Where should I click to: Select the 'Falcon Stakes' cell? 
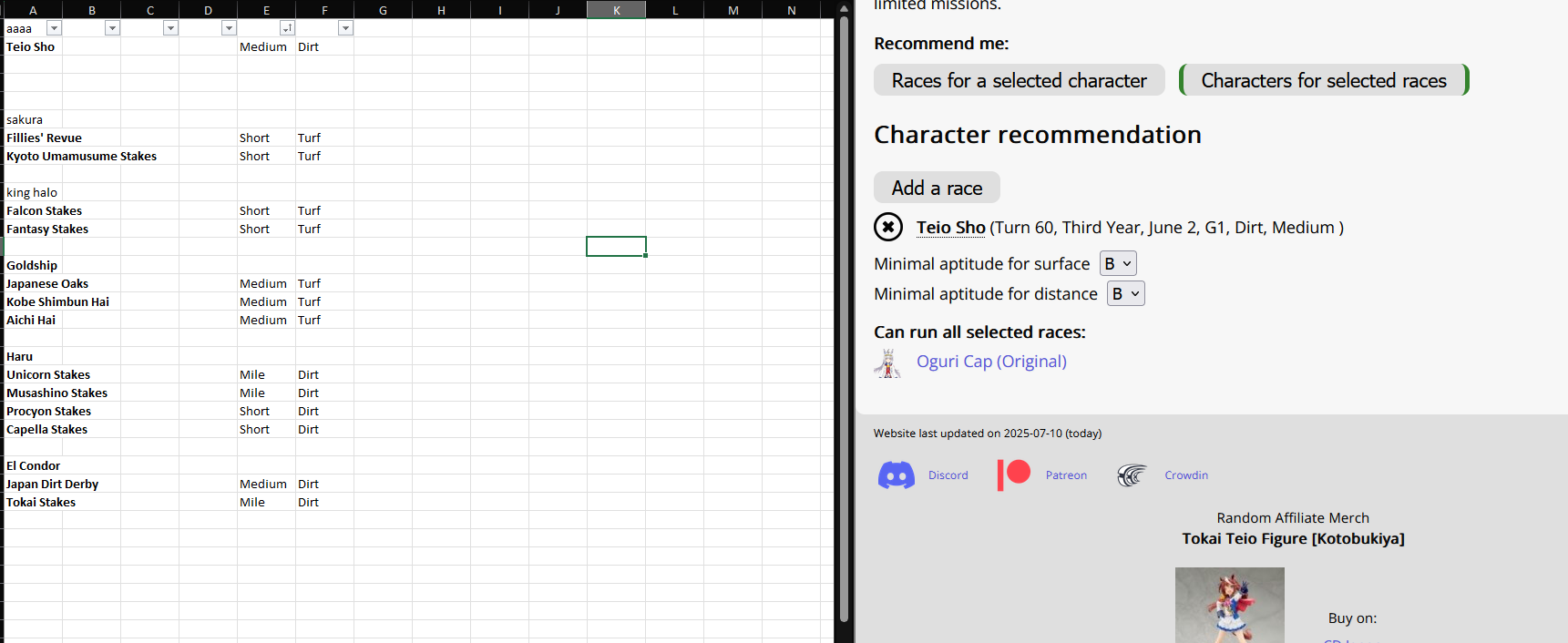click(x=34, y=210)
